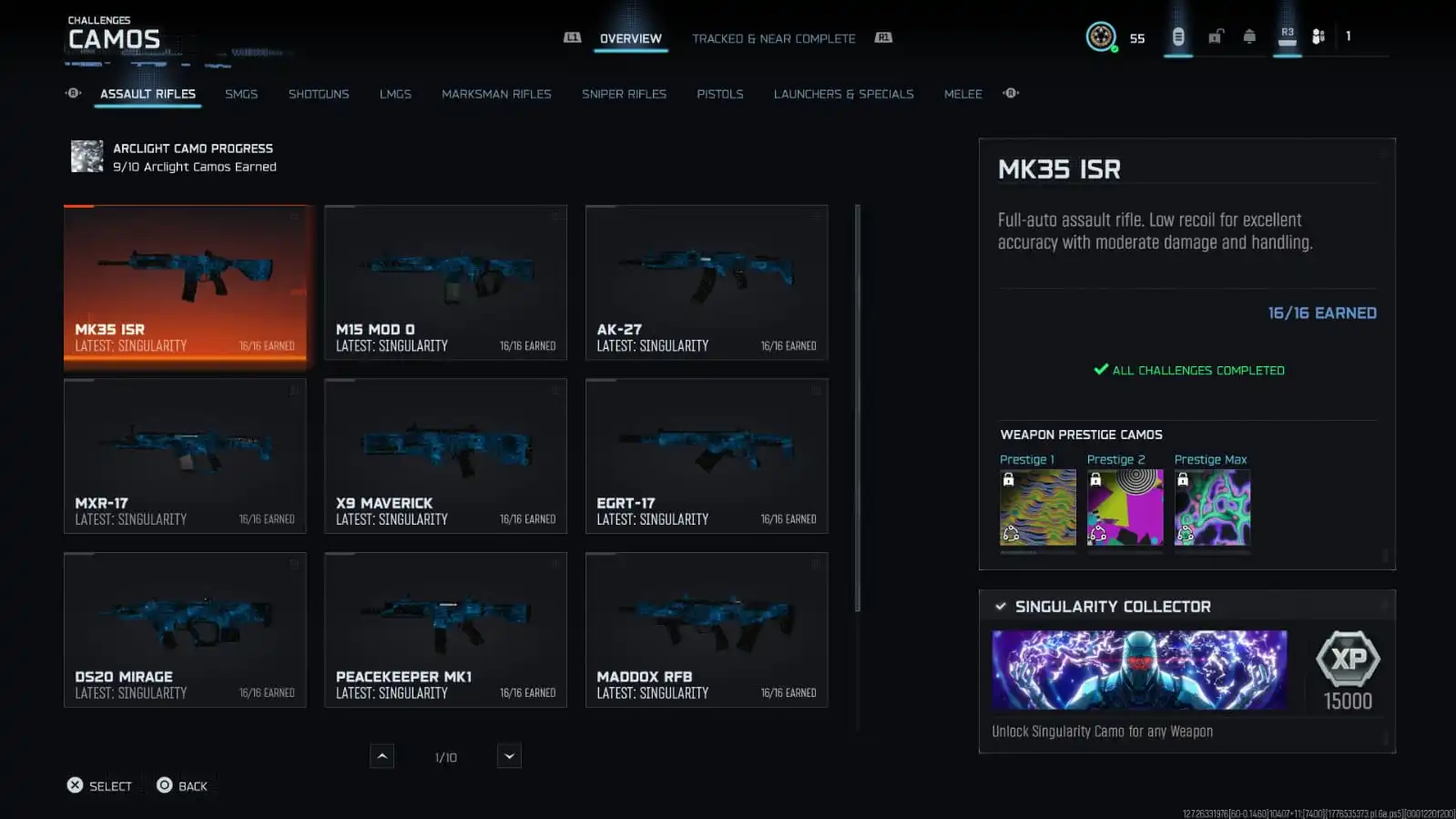
Task: Select the SMGs category tab
Action: (x=241, y=94)
